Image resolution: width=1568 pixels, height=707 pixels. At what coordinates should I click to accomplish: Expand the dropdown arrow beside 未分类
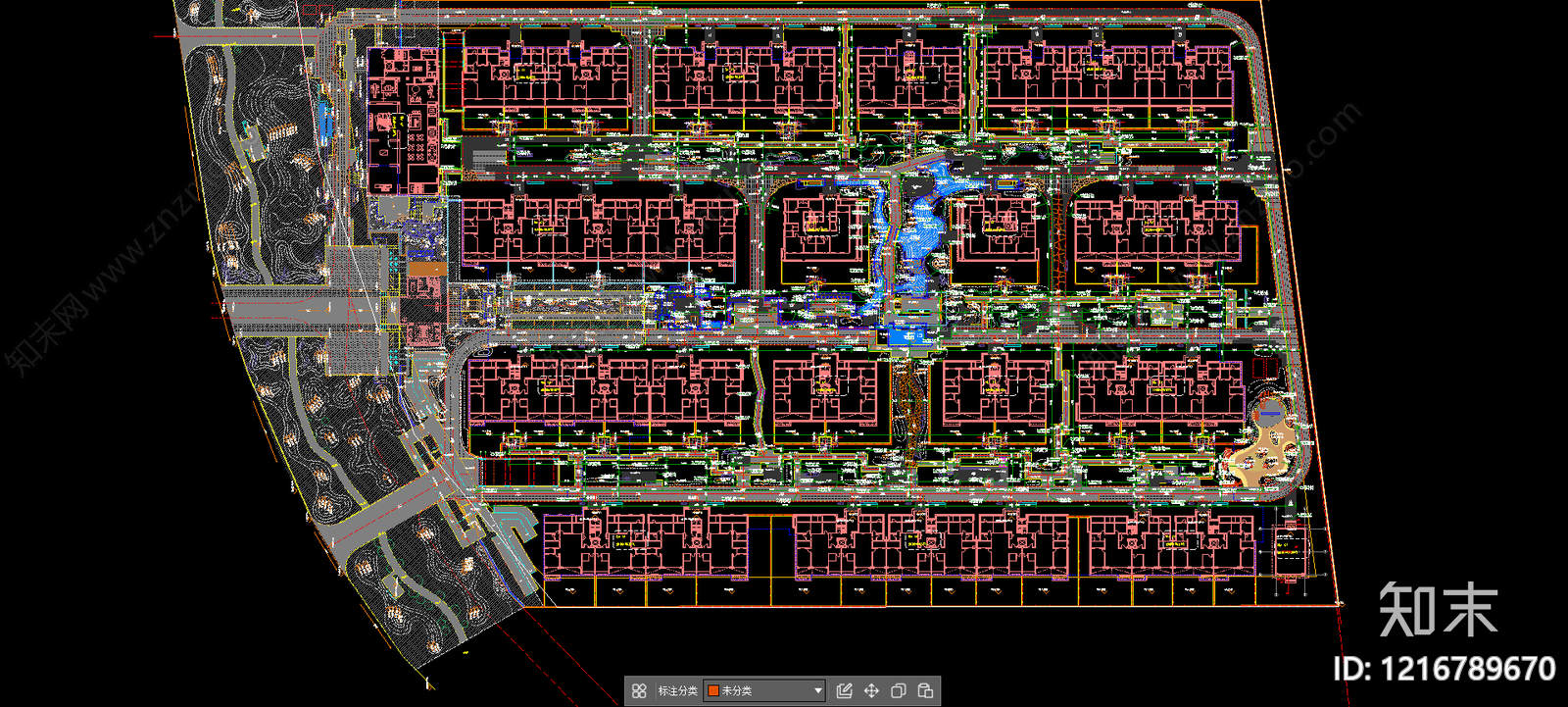tap(818, 691)
